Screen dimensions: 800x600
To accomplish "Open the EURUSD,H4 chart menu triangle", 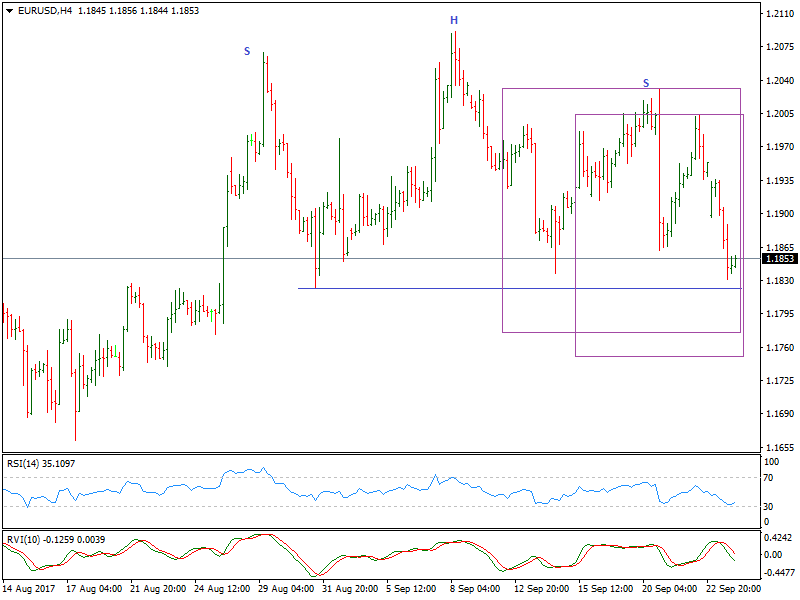I will point(10,11).
